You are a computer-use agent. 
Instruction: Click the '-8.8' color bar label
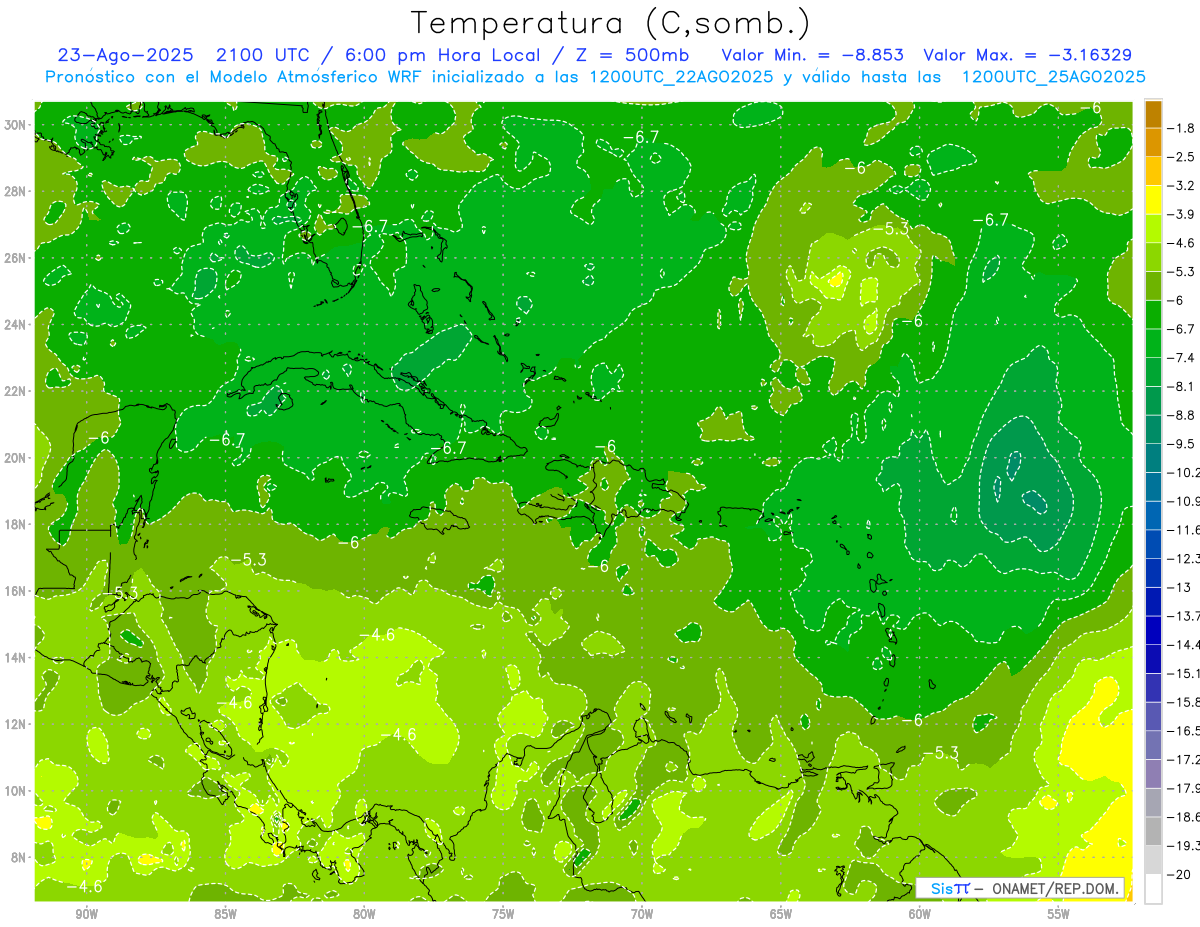tap(1182, 415)
